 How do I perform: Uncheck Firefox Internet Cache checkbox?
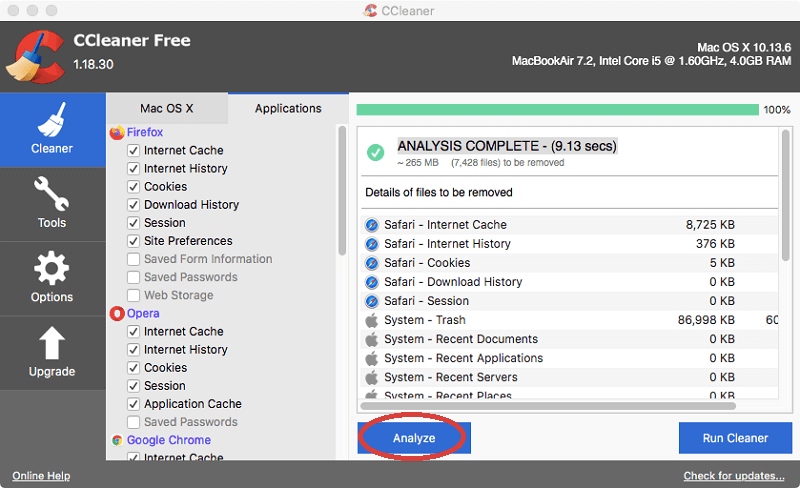[x=133, y=151]
